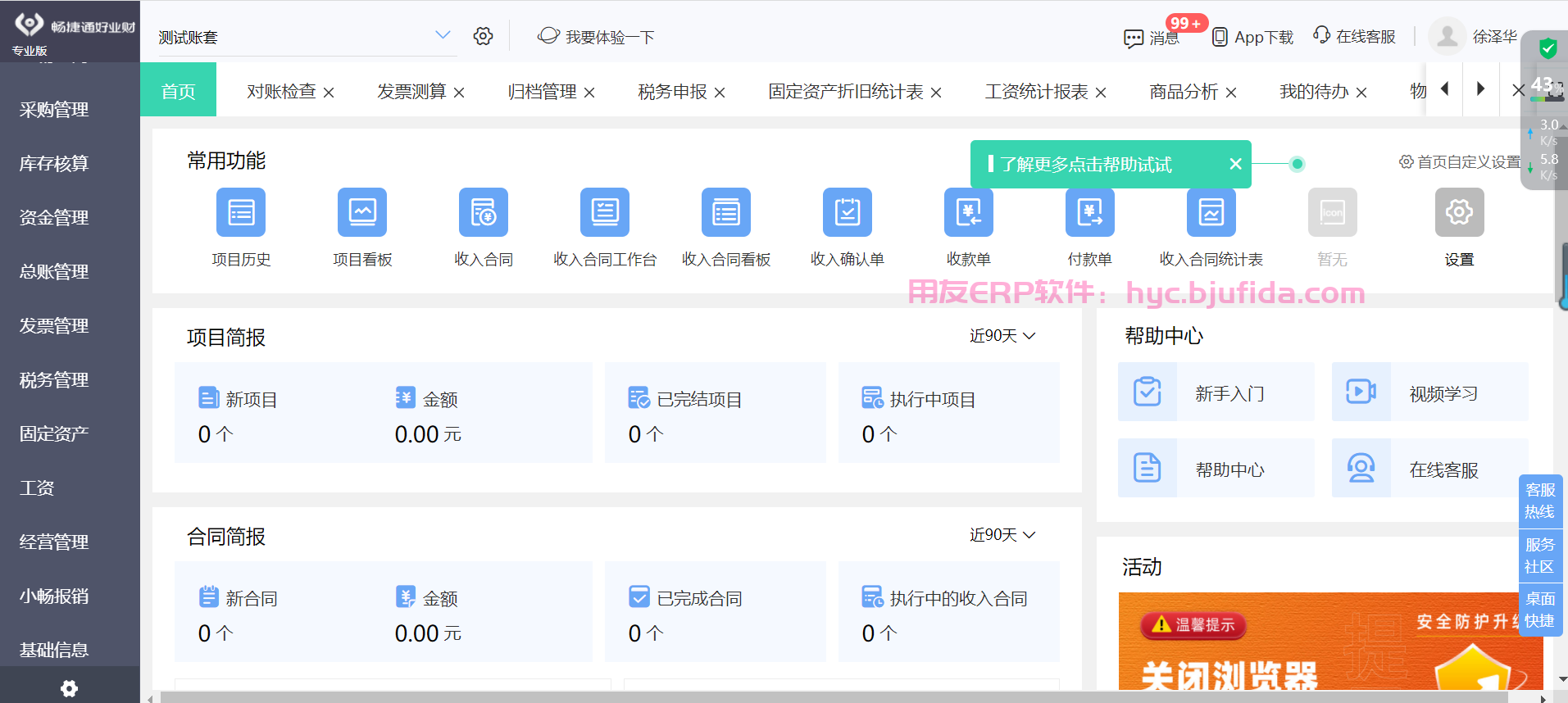The width and height of the screenshot is (1568, 703).
Task: Open the 收入合同统计表 shortcut icon
Action: 1211,212
